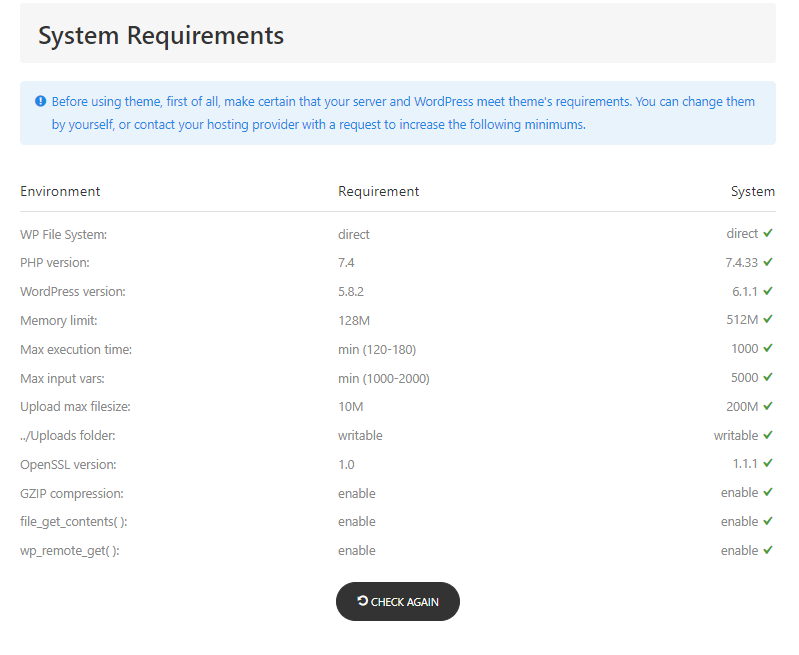
Task: Click the GZIP compression label
Action: click(x=72, y=494)
